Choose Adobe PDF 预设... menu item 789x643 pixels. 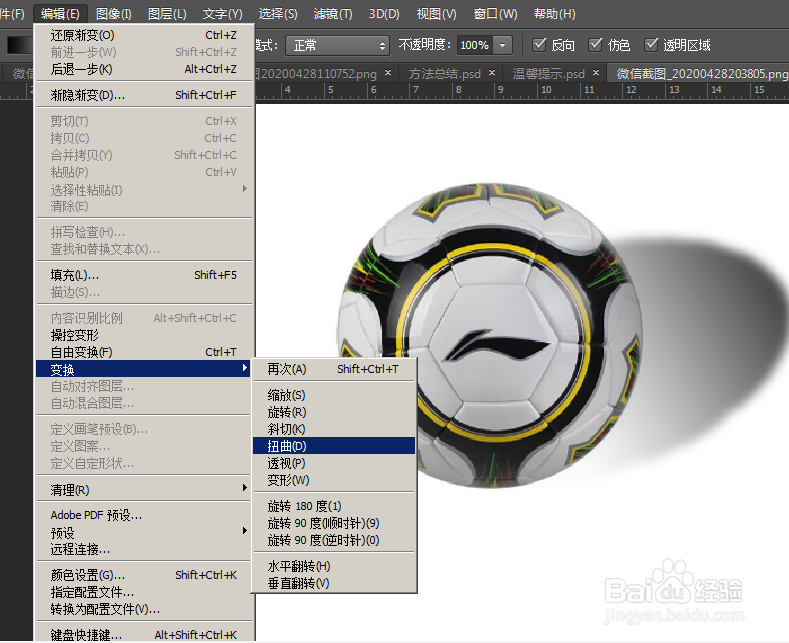tap(143, 515)
